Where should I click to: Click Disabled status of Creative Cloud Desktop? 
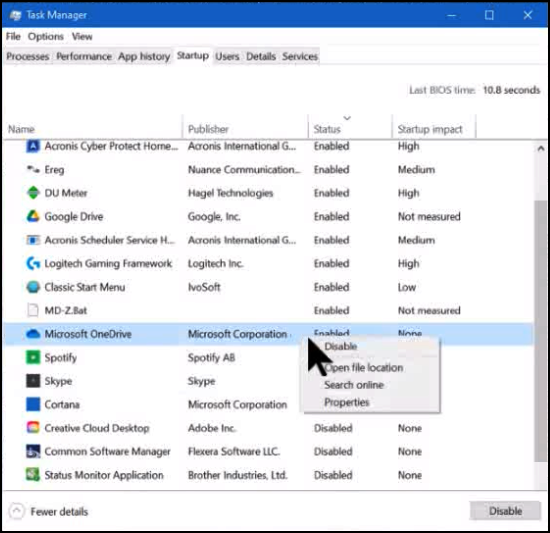click(x=333, y=428)
